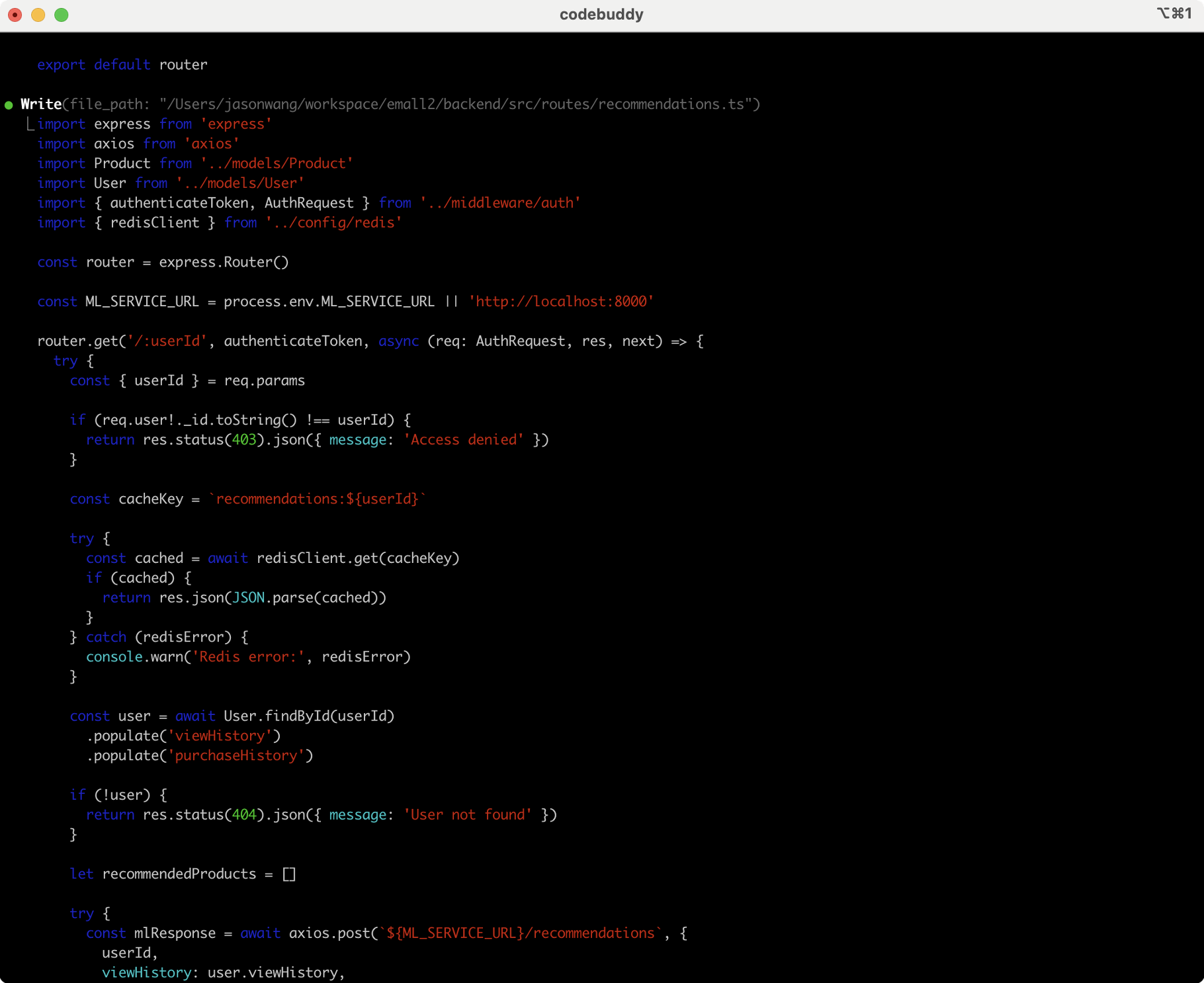Click the recommendedProducts variable name
The height and width of the screenshot is (983, 1204).
click(x=179, y=875)
